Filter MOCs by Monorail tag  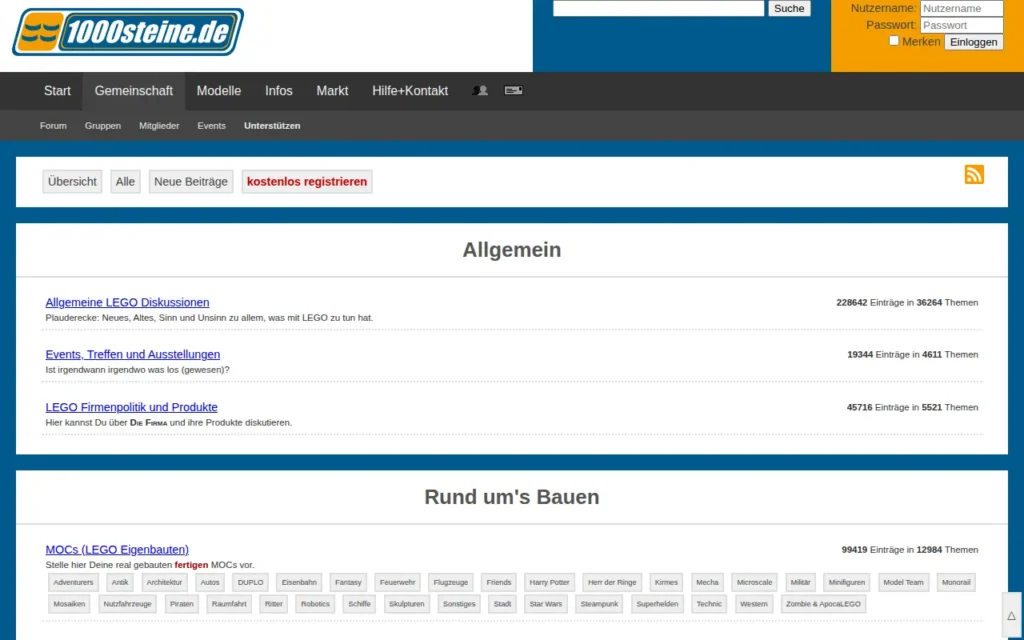(956, 583)
